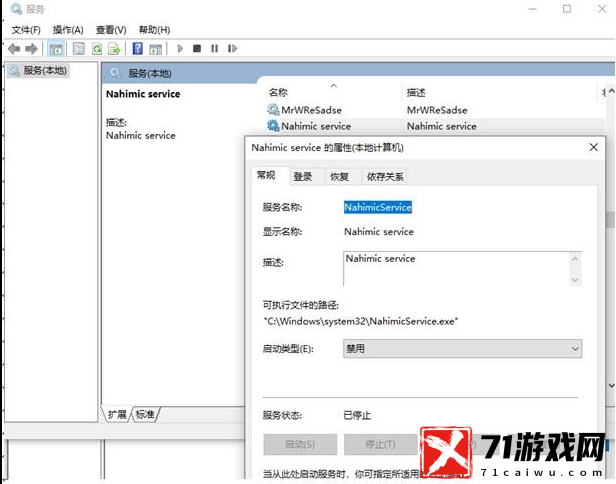The image size is (616, 484).
Task: Click the 启动(S) button
Action: click(300, 444)
